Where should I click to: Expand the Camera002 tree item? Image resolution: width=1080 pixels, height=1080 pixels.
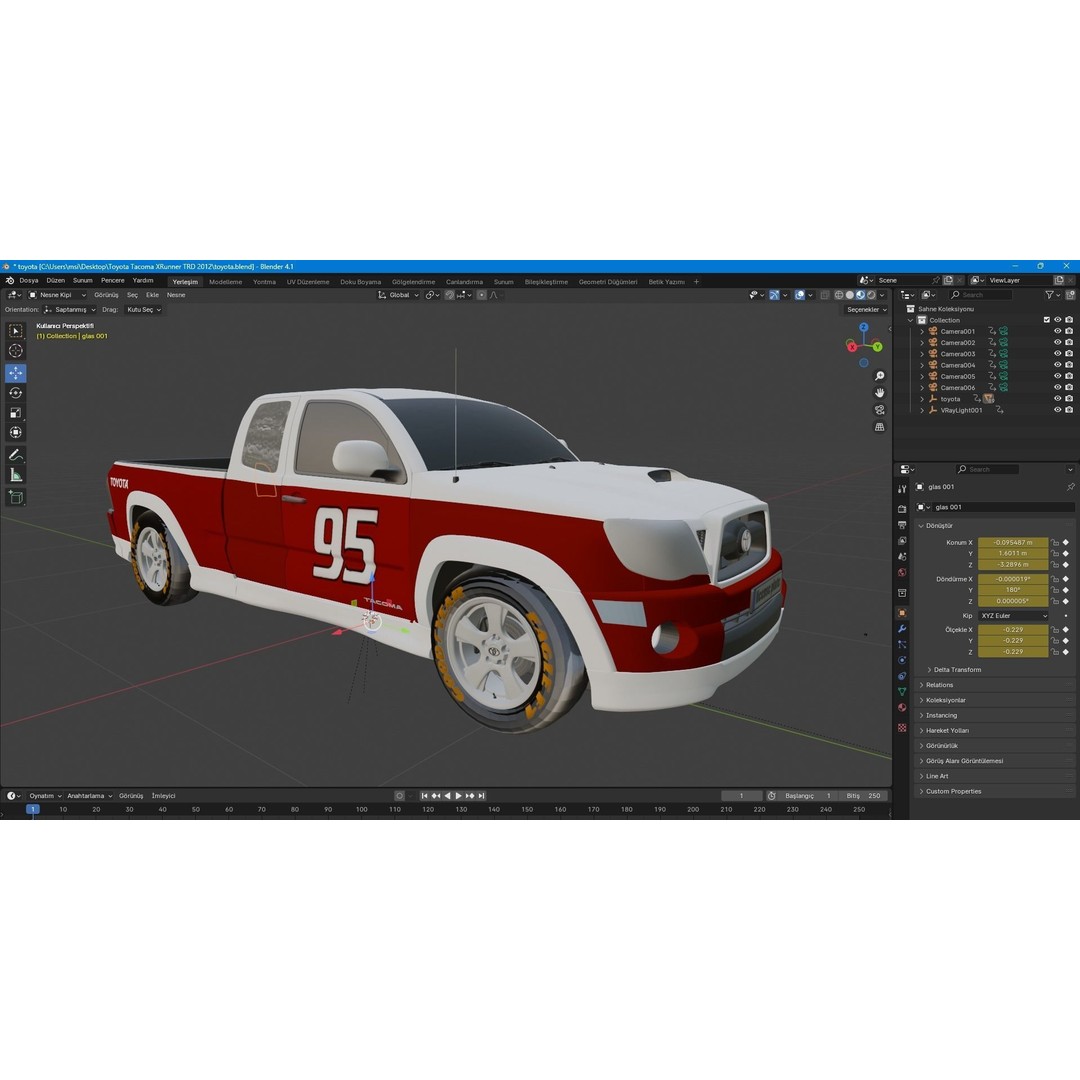[x=922, y=343]
